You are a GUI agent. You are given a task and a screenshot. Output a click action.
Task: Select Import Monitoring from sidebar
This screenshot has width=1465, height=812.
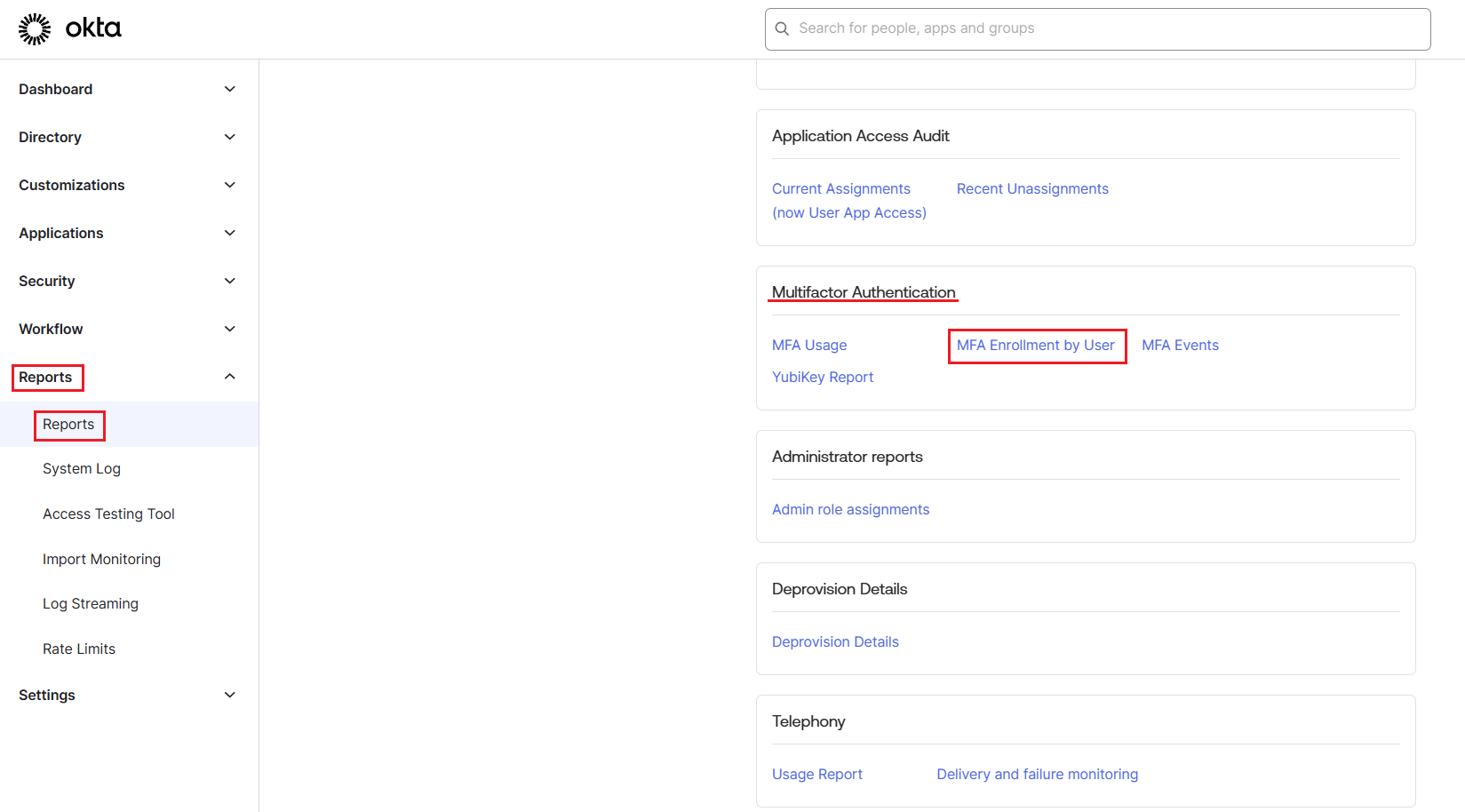click(x=101, y=559)
